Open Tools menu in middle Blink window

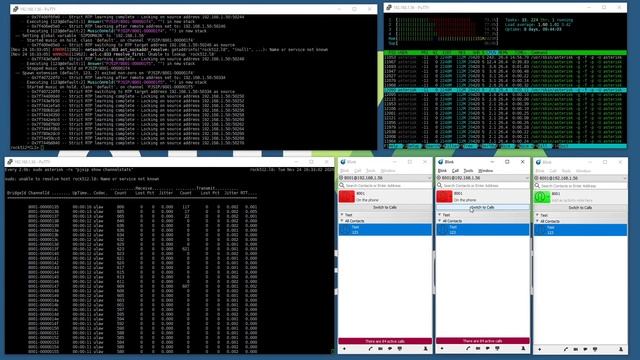(x=469, y=171)
